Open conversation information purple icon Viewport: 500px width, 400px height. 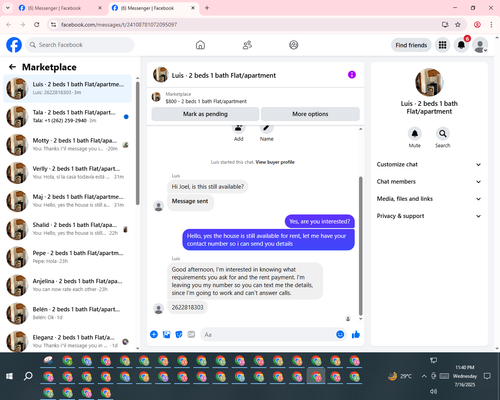point(352,75)
